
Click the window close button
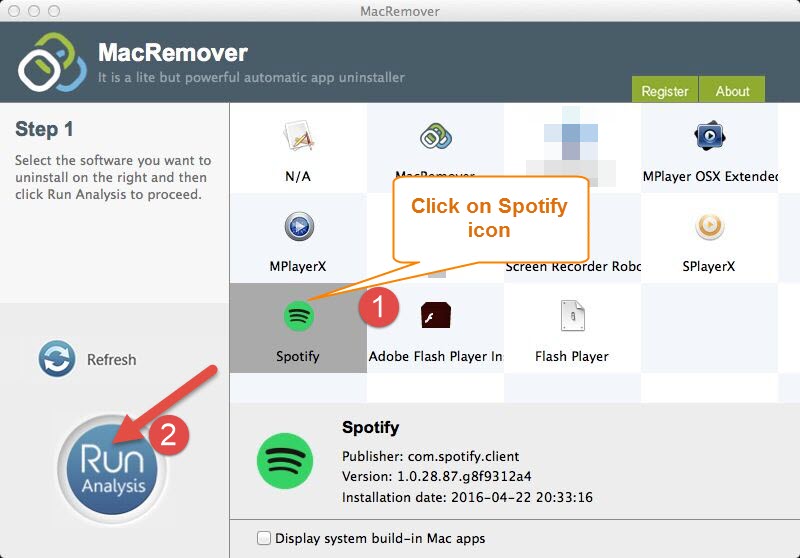click(x=14, y=11)
